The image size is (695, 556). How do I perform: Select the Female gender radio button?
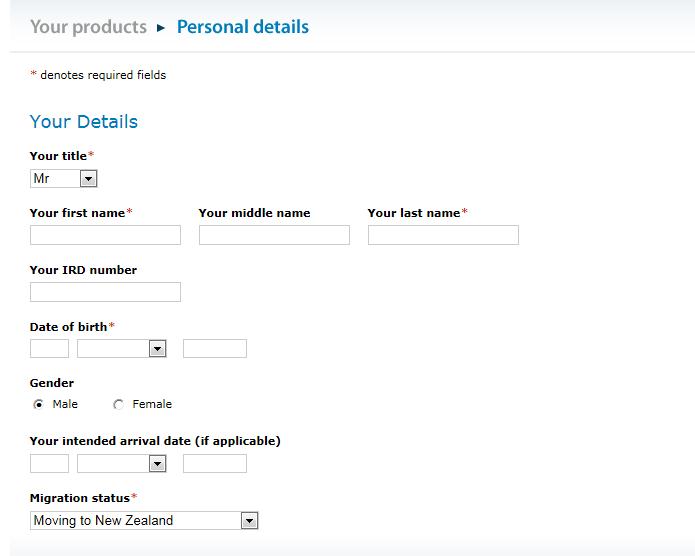(x=119, y=405)
